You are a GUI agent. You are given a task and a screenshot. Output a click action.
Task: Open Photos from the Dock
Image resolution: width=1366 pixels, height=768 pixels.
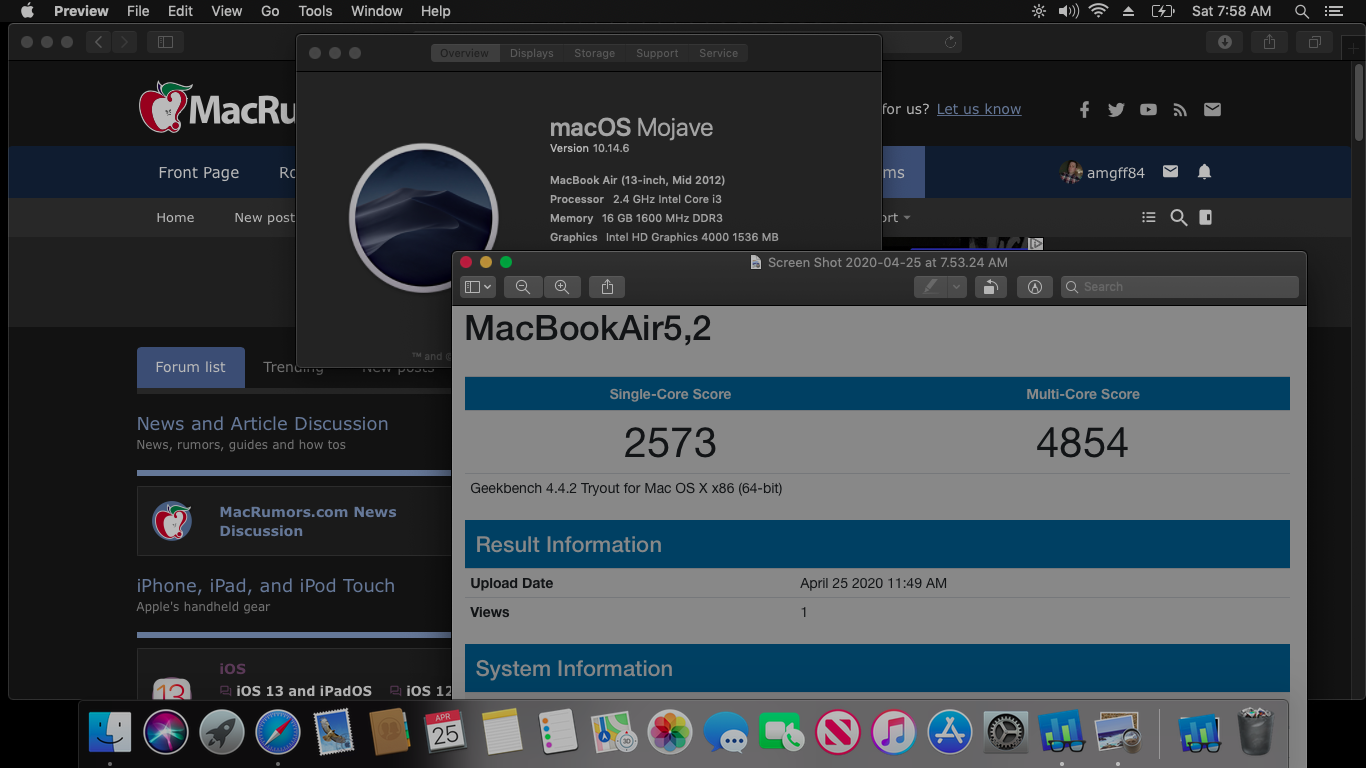point(670,733)
